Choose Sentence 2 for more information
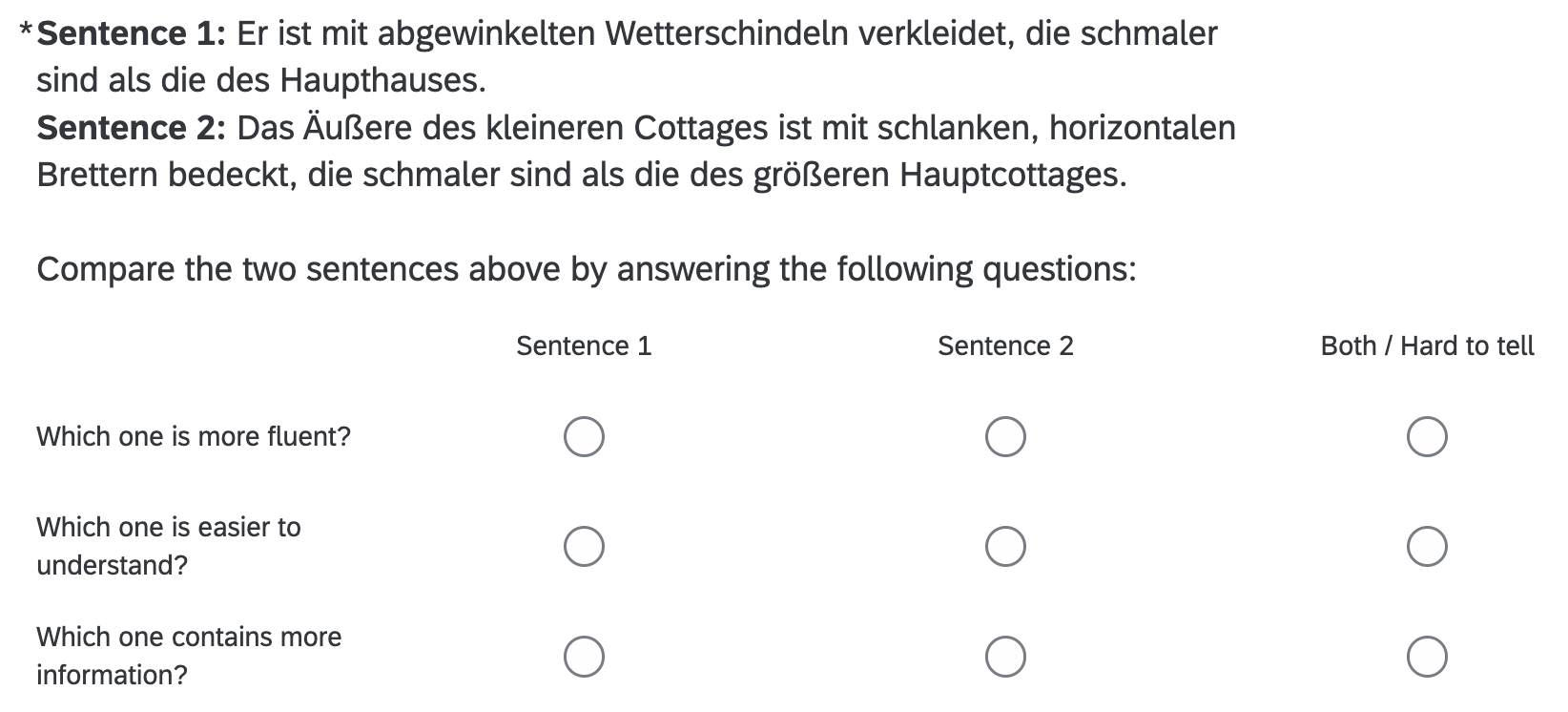Viewport: 1568px width, 712px height. (x=1005, y=657)
